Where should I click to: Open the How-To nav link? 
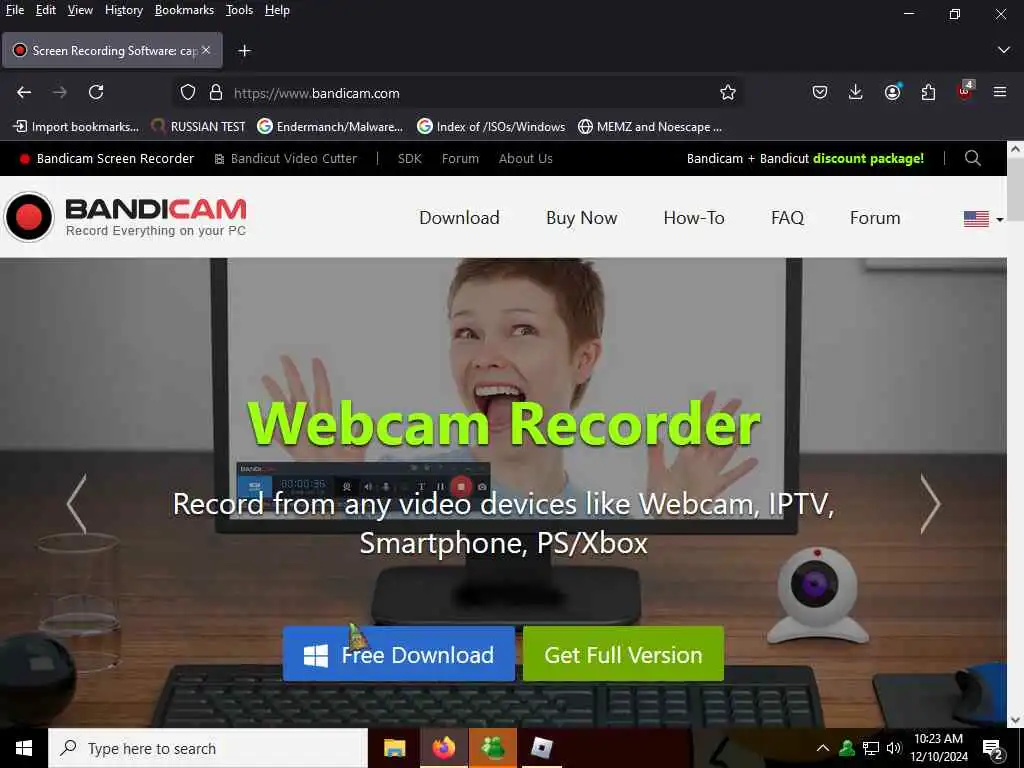[x=694, y=218]
